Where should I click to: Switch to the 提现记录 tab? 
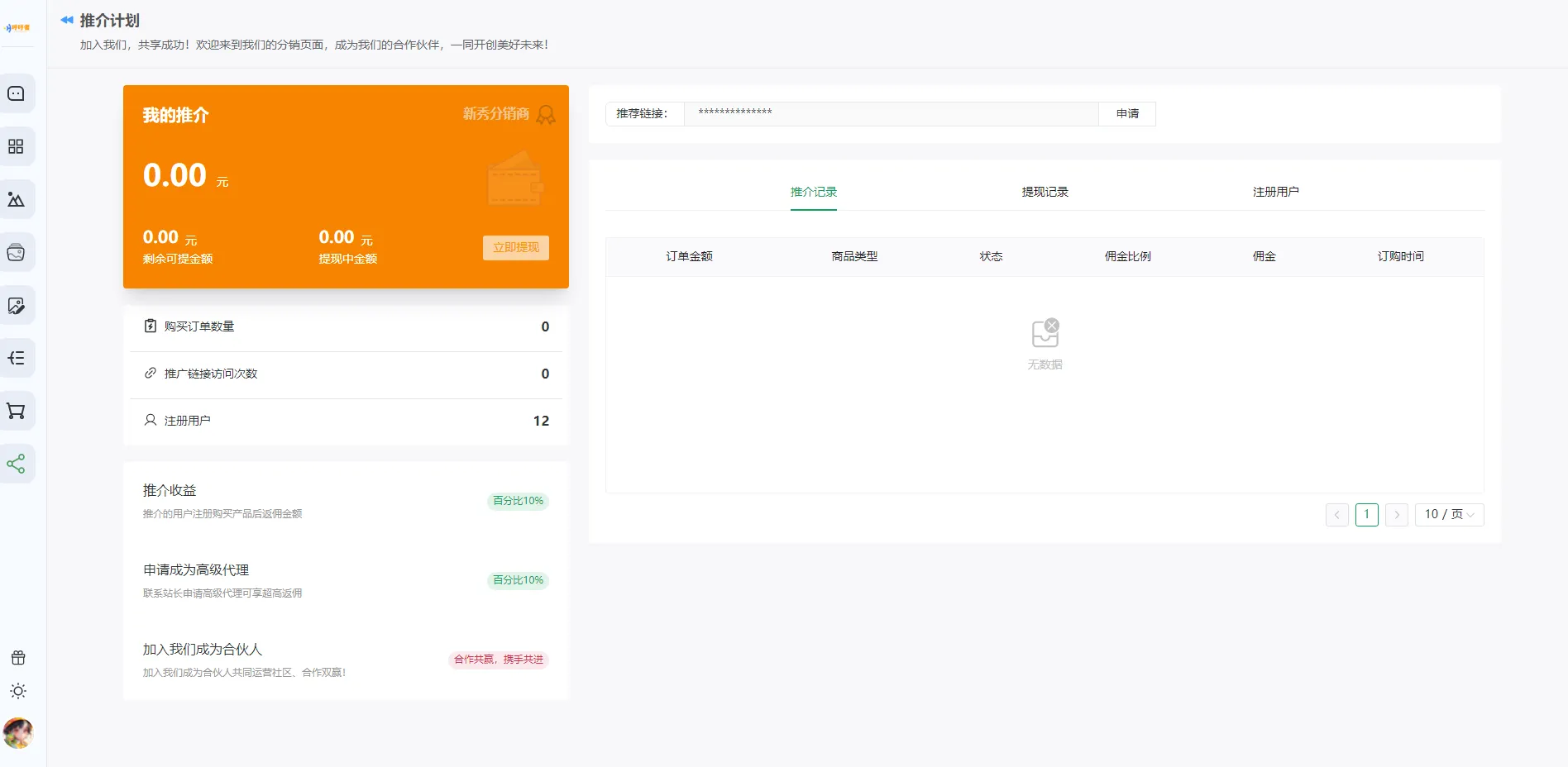click(x=1045, y=192)
